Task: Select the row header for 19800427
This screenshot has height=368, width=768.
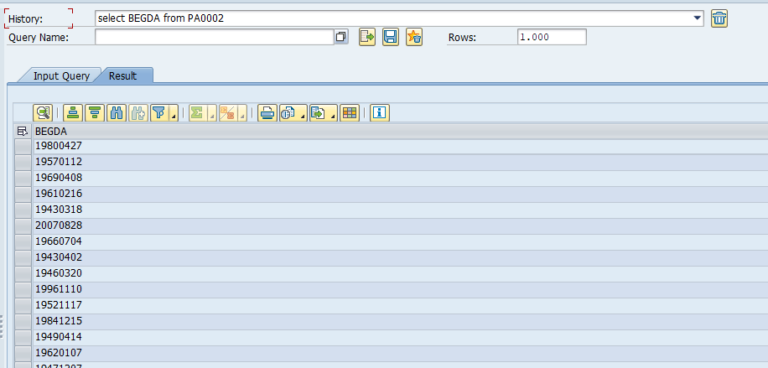Action: (x=23, y=146)
